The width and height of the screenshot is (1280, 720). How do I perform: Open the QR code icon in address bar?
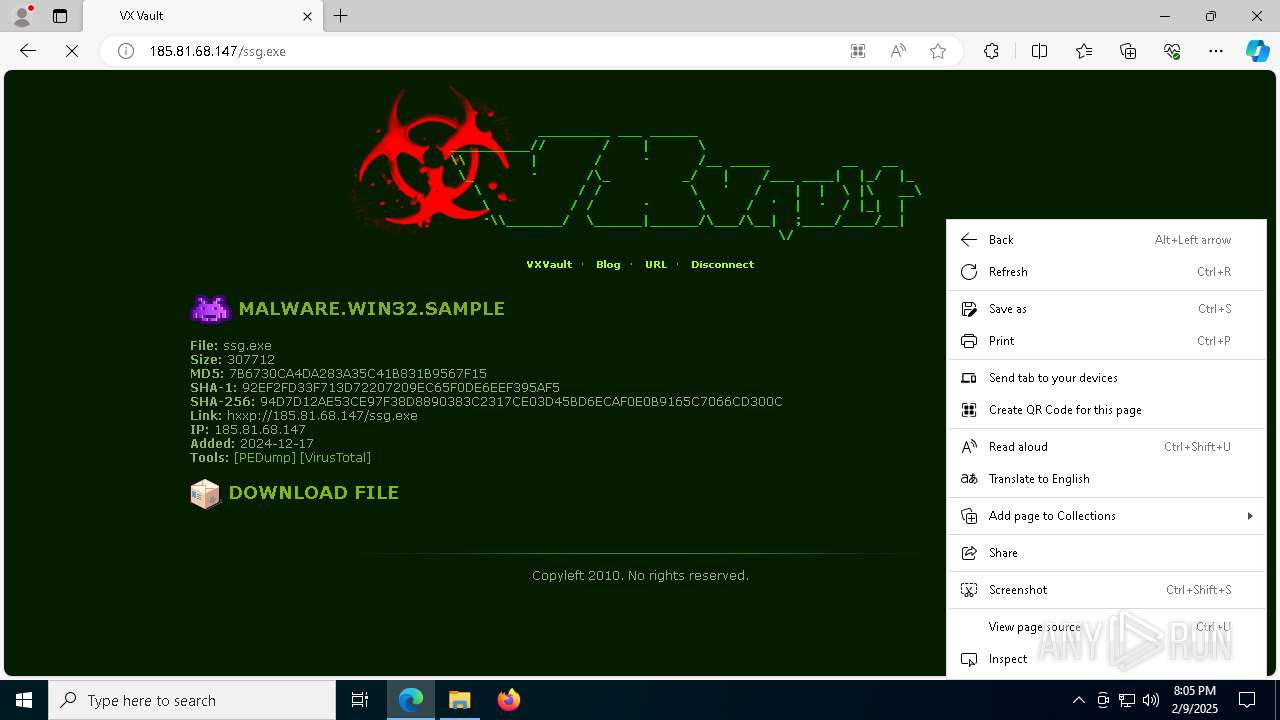tap(858, 51)
